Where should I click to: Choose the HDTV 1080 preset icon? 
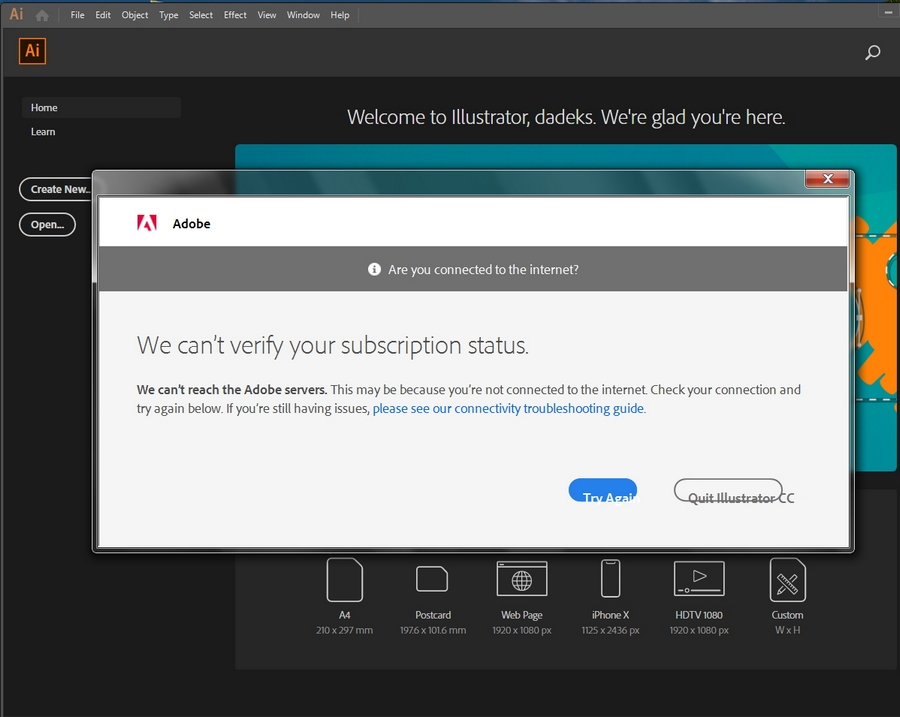tap(699, 579)
